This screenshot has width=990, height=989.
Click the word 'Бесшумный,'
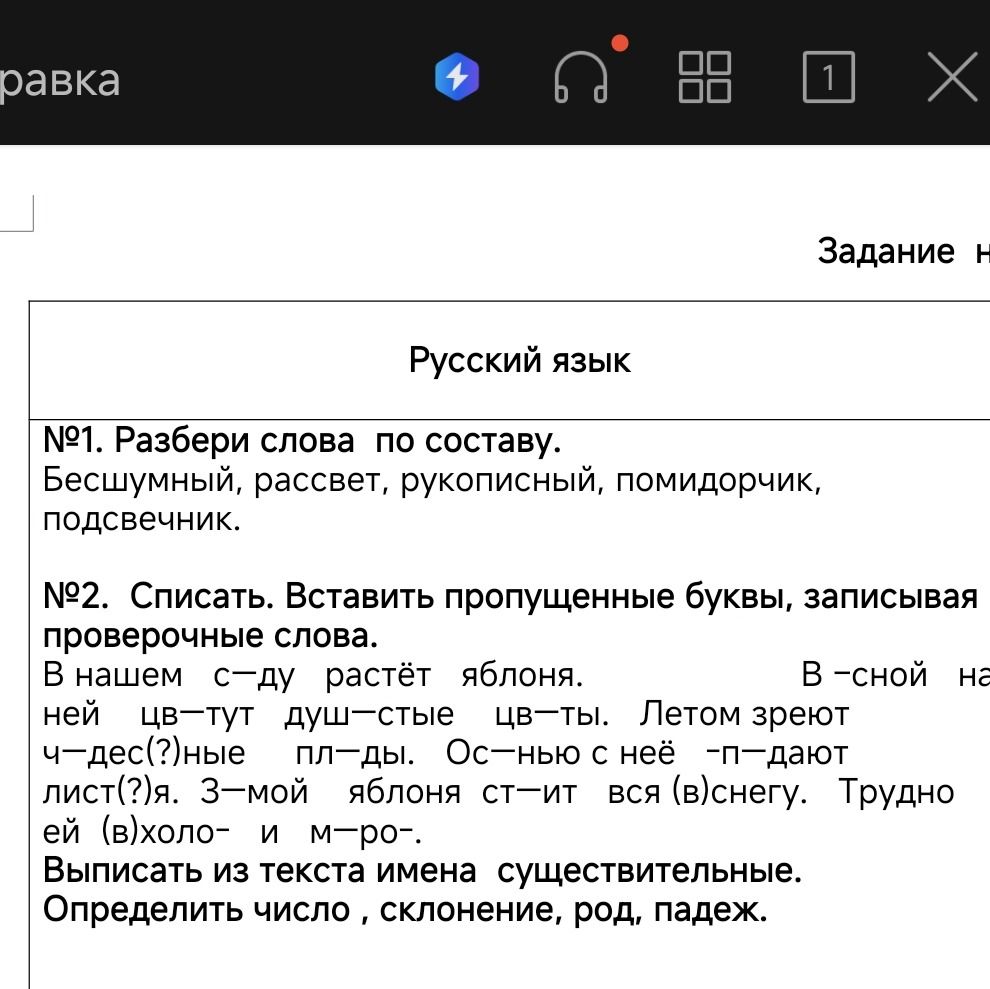143,480
